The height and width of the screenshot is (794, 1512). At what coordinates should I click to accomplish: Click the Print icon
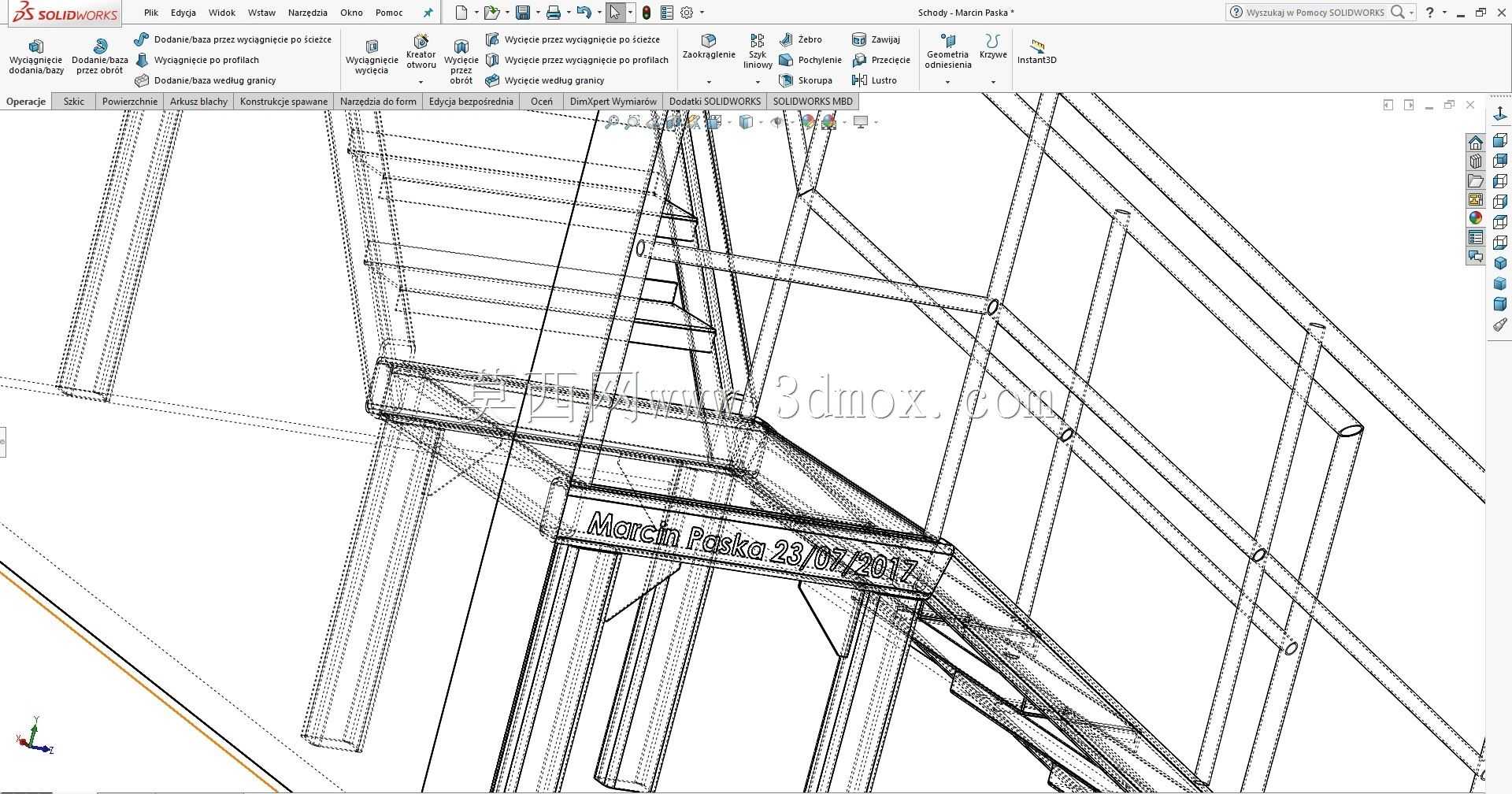(x=554, y=13)
